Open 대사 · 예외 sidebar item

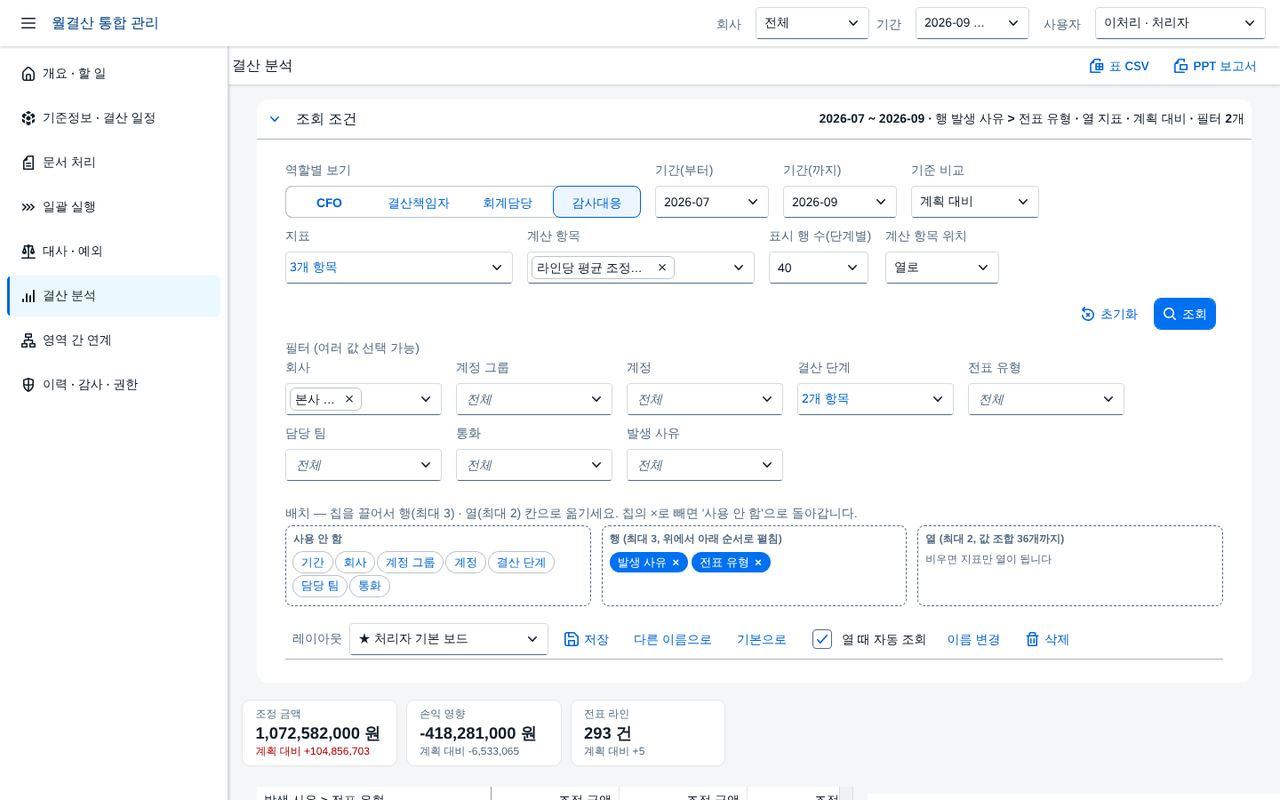(x=114, y=251)
